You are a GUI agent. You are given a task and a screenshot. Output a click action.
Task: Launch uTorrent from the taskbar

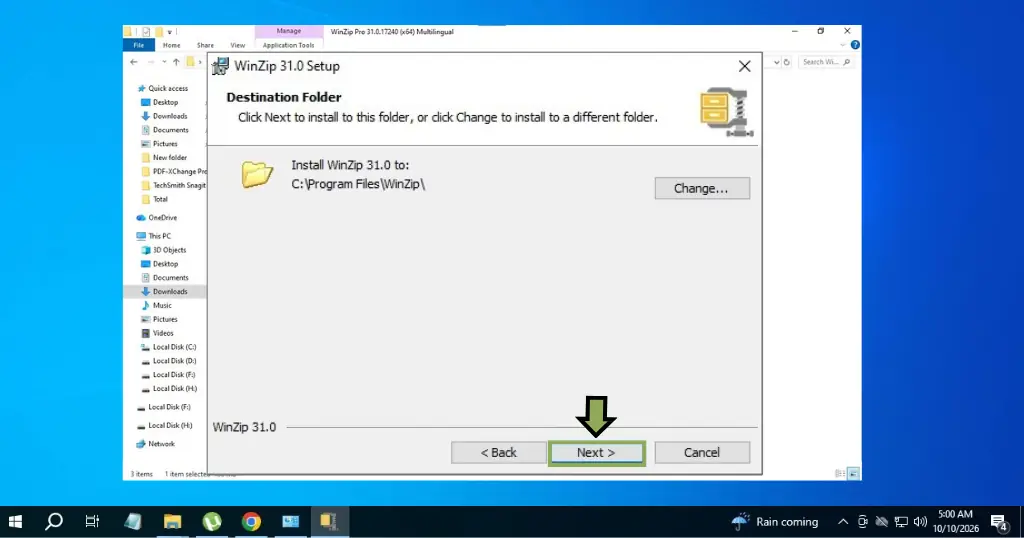tap(212, 521)
